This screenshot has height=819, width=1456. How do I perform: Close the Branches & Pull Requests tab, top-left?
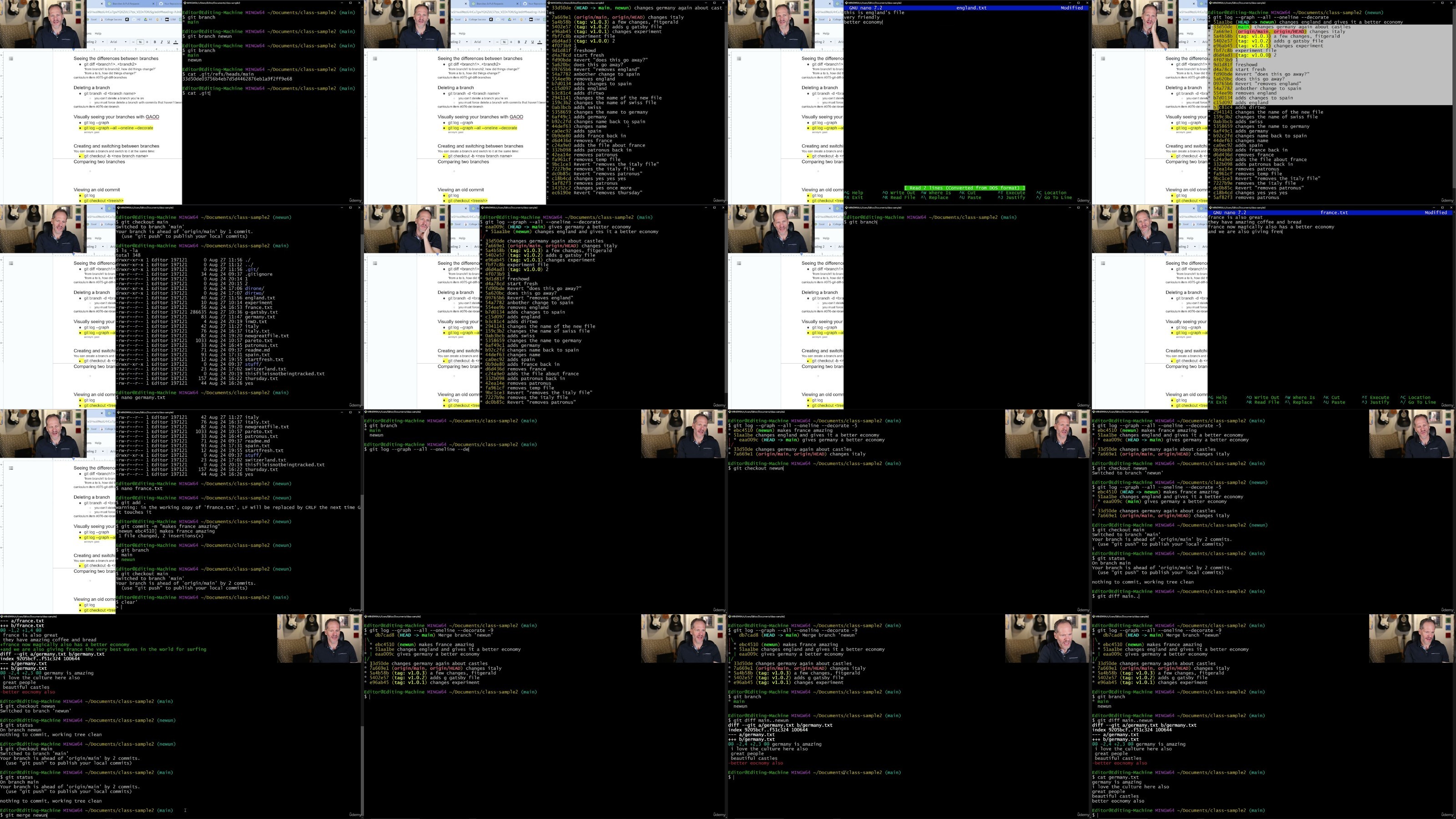coord(154,4)
